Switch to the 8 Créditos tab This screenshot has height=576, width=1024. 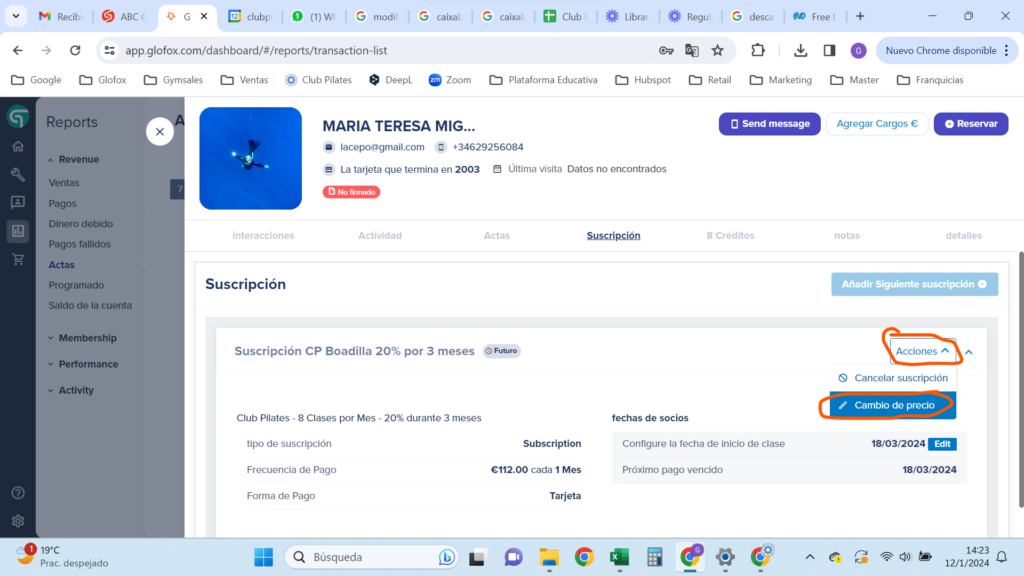coord(730,236)
